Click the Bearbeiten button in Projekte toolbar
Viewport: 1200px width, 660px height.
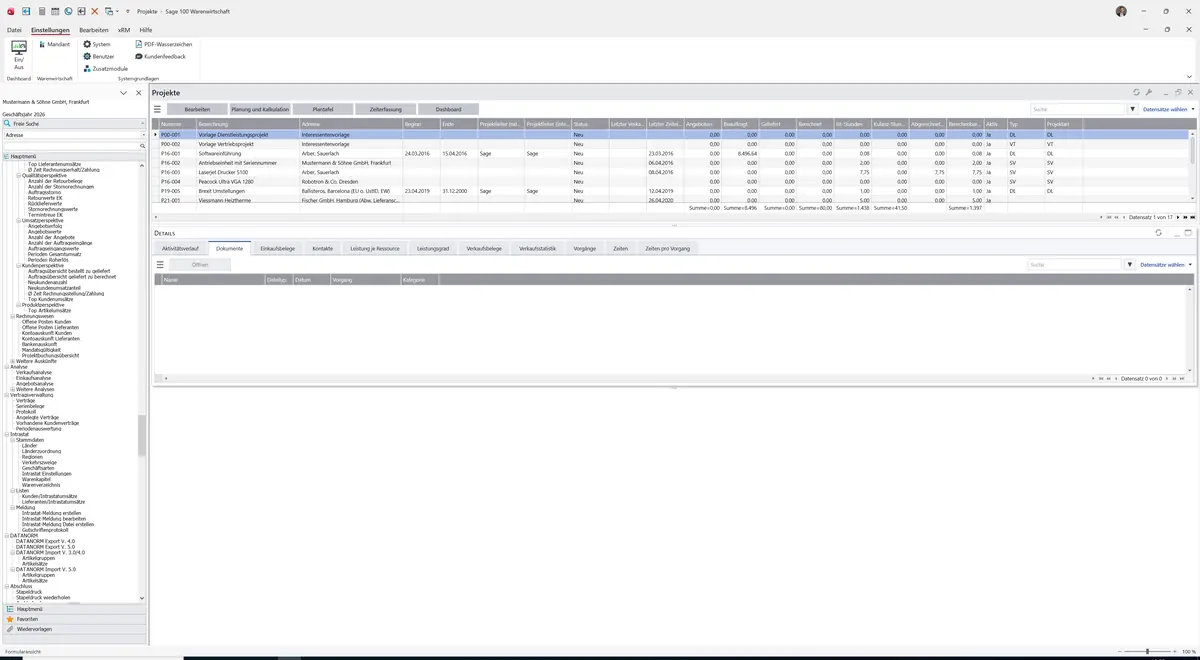pyautogui.click(x=197, y=109)
